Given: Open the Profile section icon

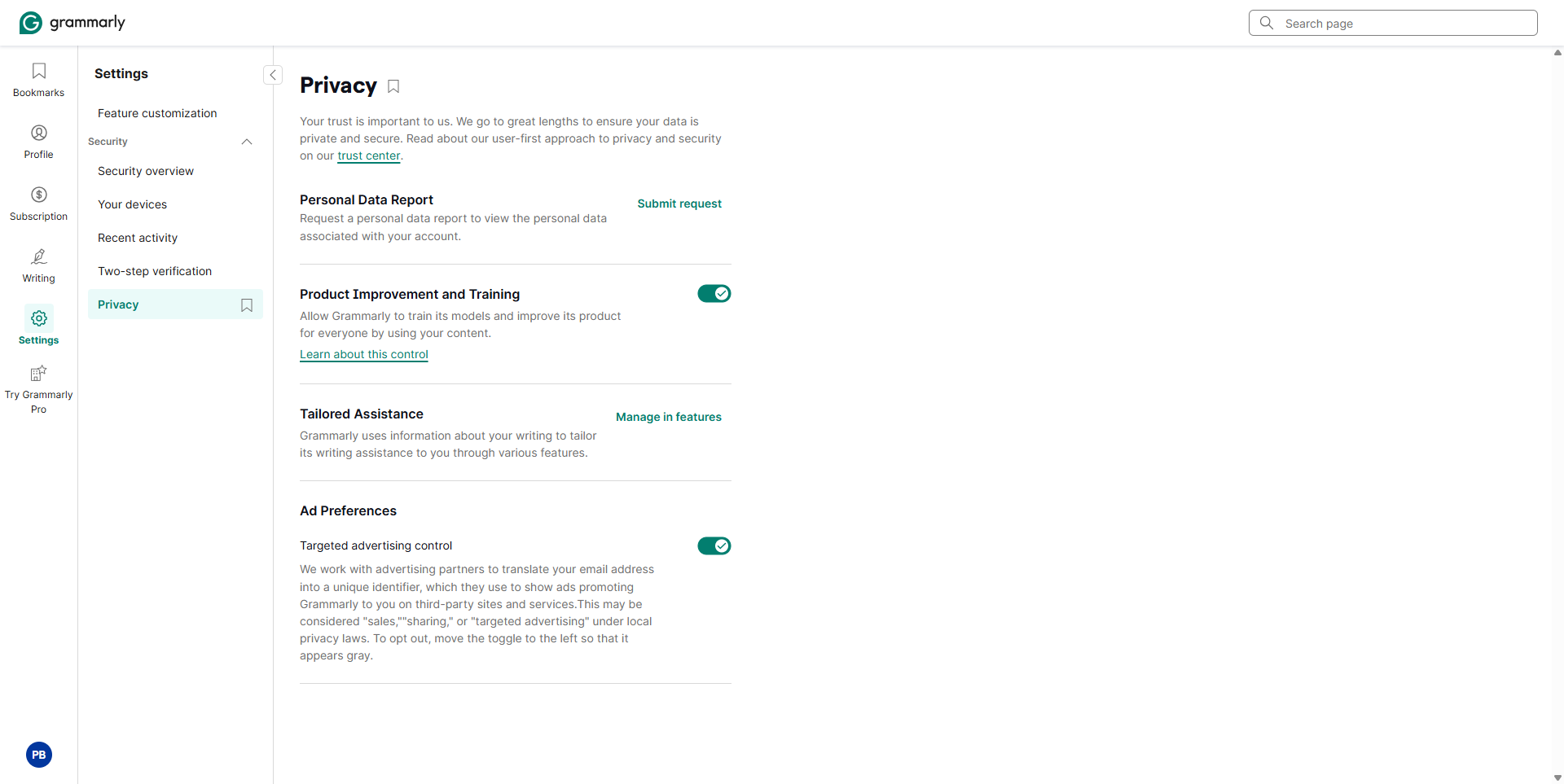Looking at the screenshot, I should (x=38, y=133).
